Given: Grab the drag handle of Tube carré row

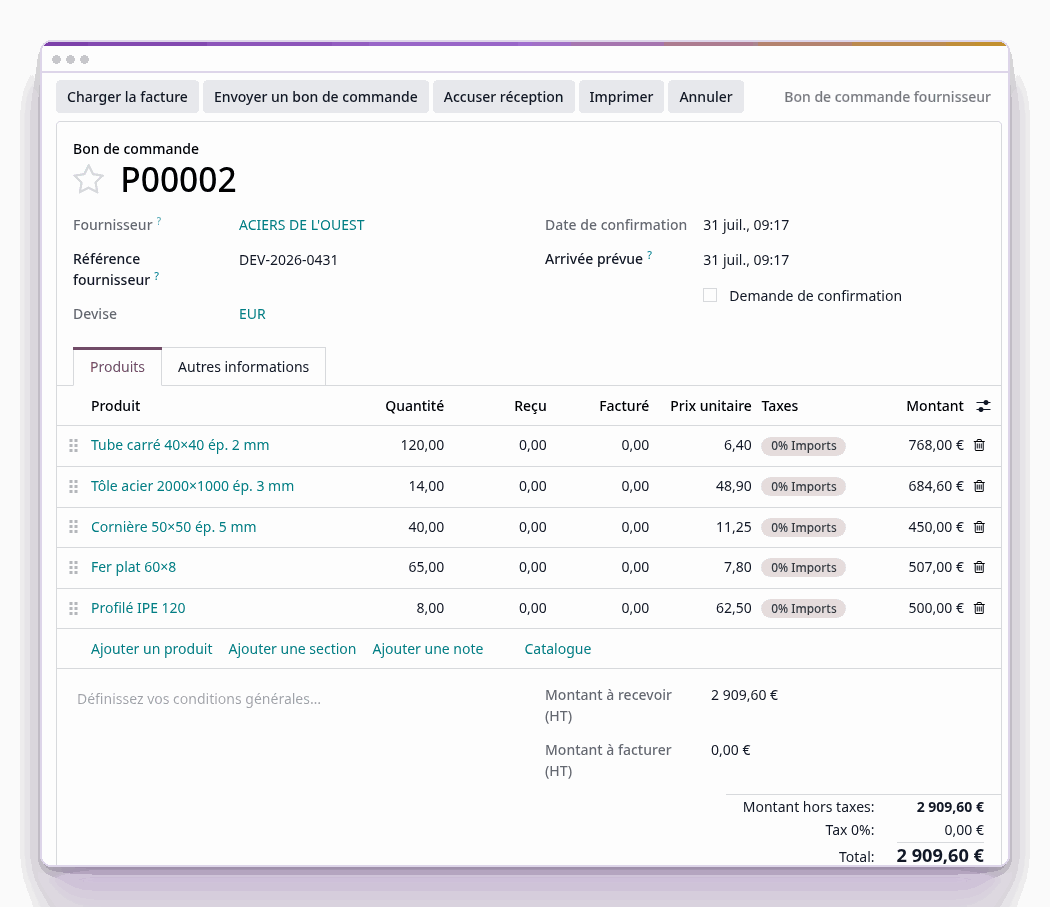Looking at the screenshot, I should point(74,445).
